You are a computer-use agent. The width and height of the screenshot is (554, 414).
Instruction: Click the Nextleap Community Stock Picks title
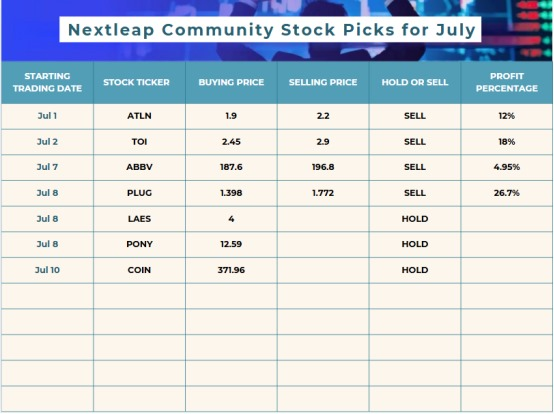point(271,30)
